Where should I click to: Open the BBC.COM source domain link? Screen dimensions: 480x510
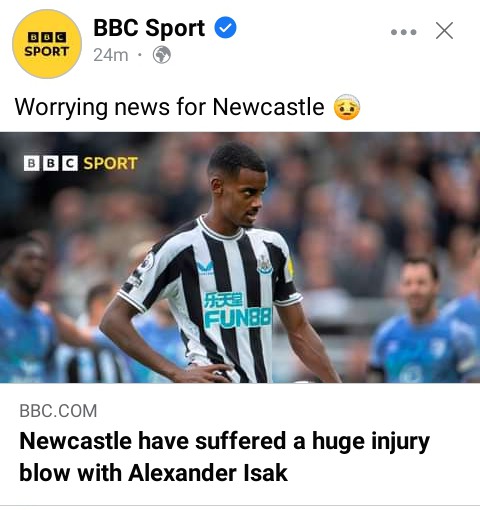click(58, 411)
